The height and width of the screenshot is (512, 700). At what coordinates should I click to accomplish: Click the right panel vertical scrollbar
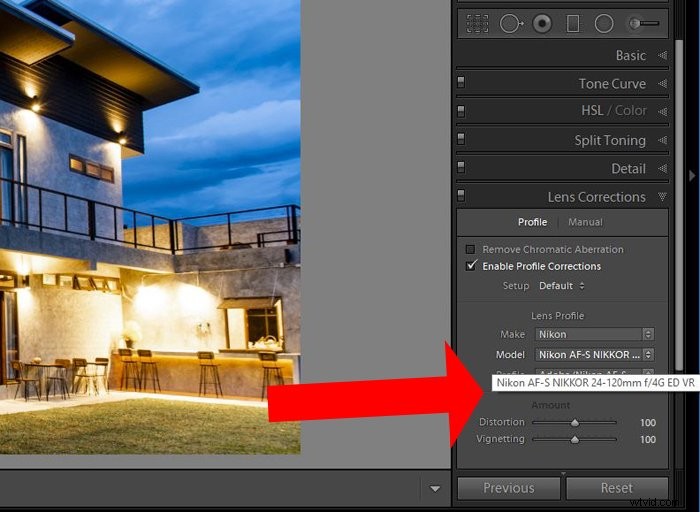click(x=679, y=205)
